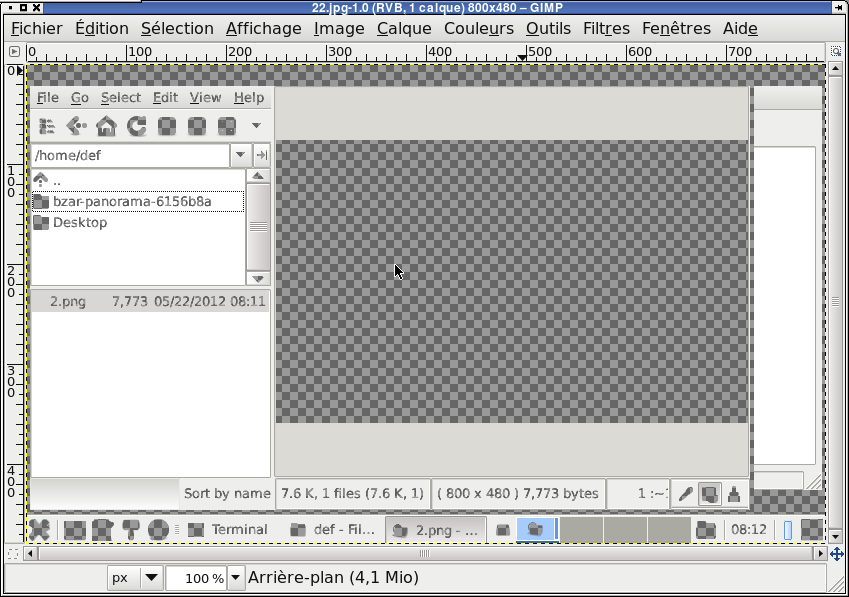The width and height of the screenshot is (849, 597).
Task: Select the Desktop folder in the tree
Action: click(79, 222)
